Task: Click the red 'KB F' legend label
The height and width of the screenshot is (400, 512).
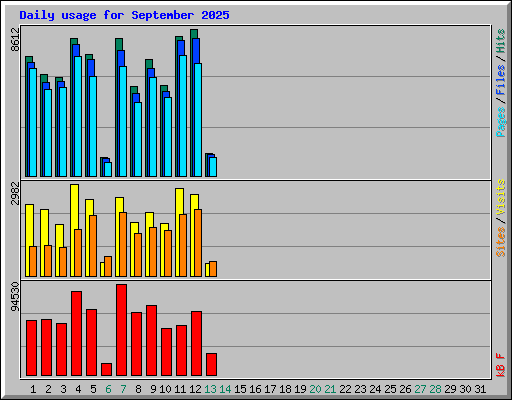Action: click(x=501, y=365)
